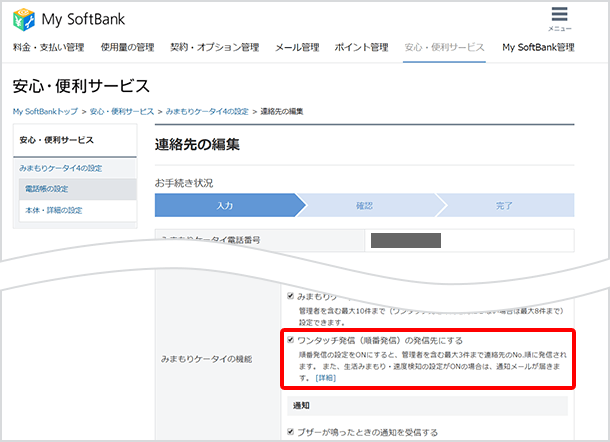610x442 pixels.
Task: Click the My SoftBank cube logo
Action: click(24, 19)
